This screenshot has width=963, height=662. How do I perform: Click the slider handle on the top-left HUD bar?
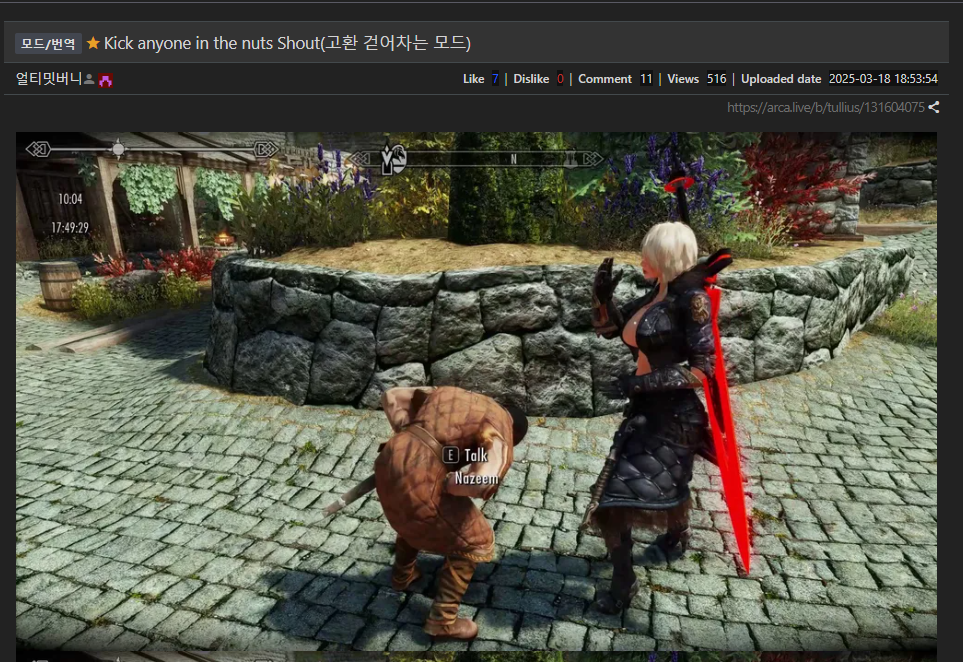(118, 149)
